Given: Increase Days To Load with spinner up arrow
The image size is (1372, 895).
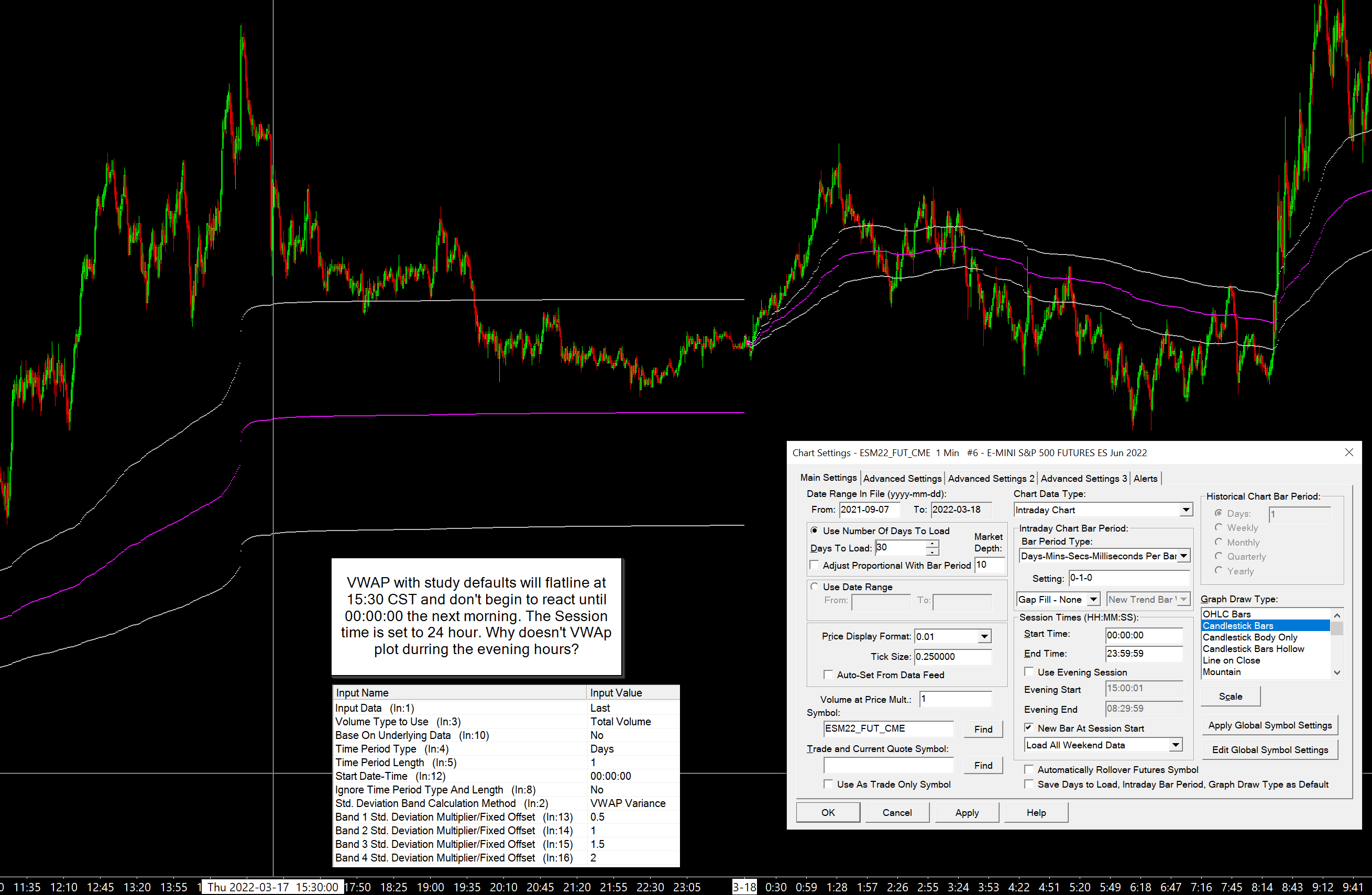Looking at the screenshot, I should pyautogui.click(x=932, y=544).
